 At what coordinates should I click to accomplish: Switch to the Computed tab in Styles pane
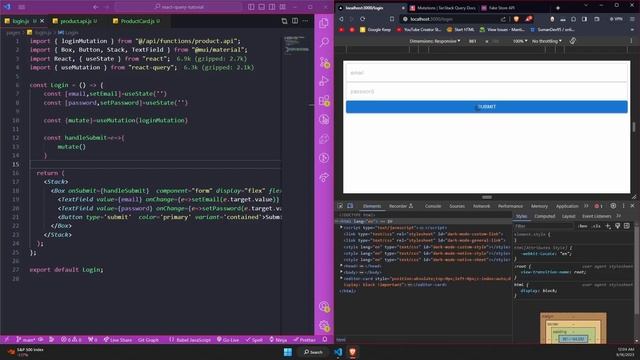[x=544, y=216]
